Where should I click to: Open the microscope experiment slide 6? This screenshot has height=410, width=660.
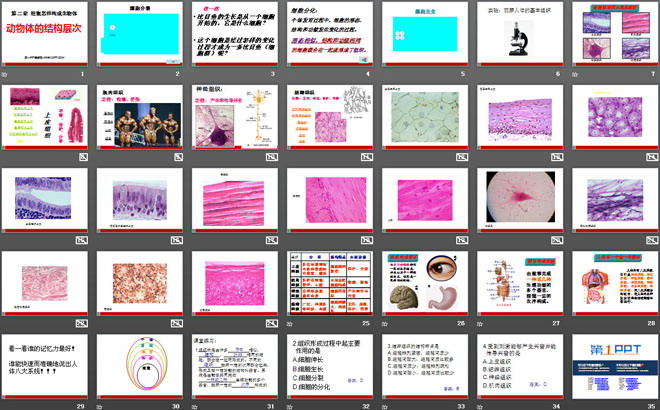pyautogui.click(x=518, y=33)
